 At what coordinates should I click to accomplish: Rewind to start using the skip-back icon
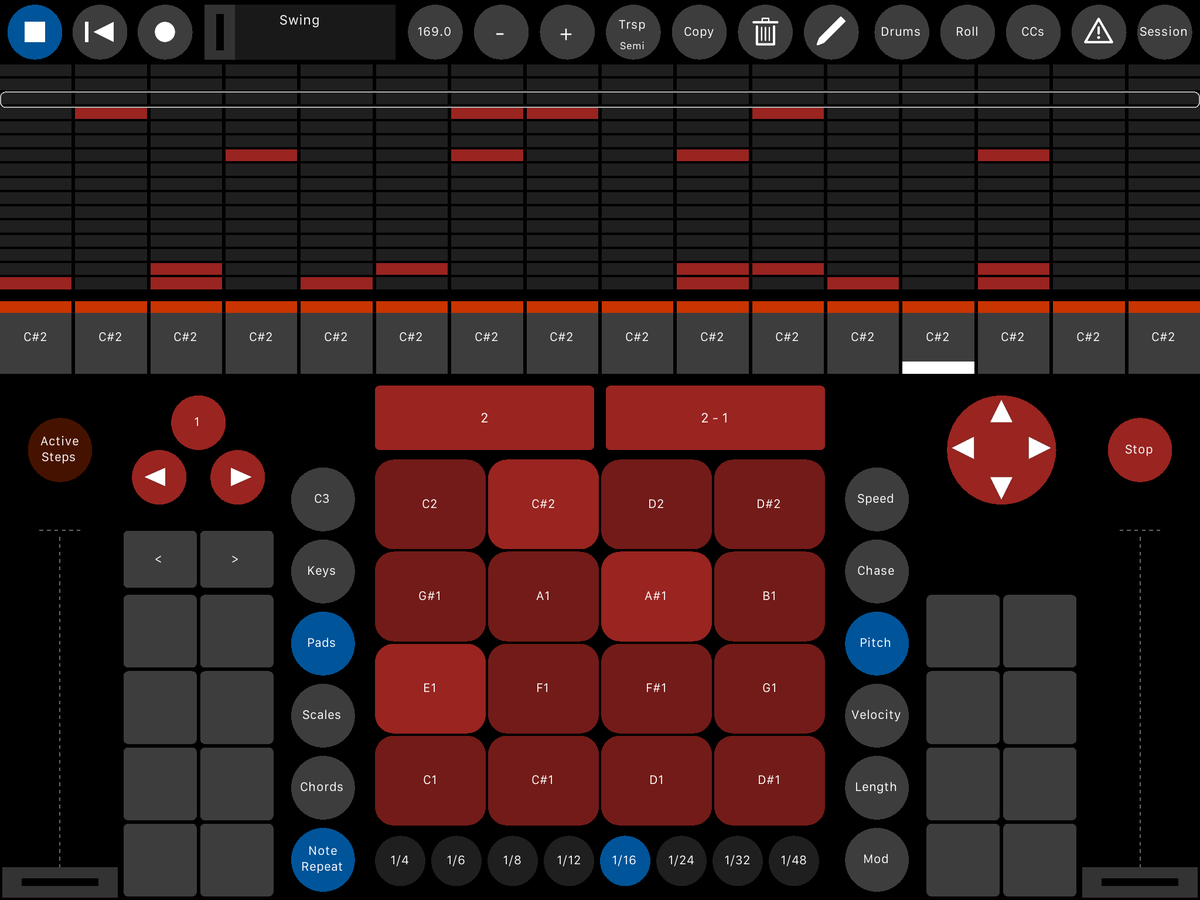pyautogui.click(x=100, y=31)
